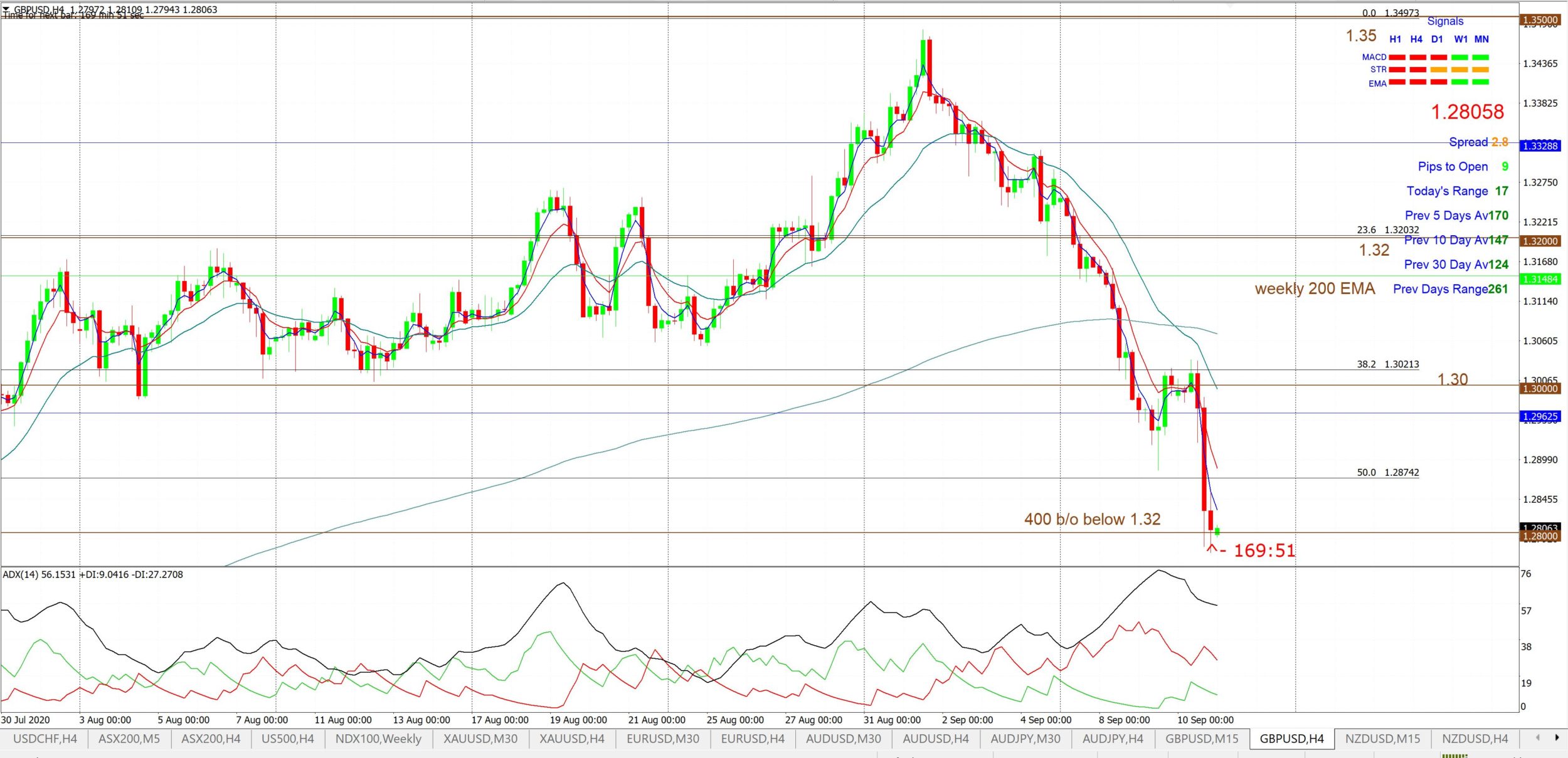The height and width of the screenshot is (758, 1568).
Task: Click the 1.35000 price axis tag
Action: click(1540, 20)
